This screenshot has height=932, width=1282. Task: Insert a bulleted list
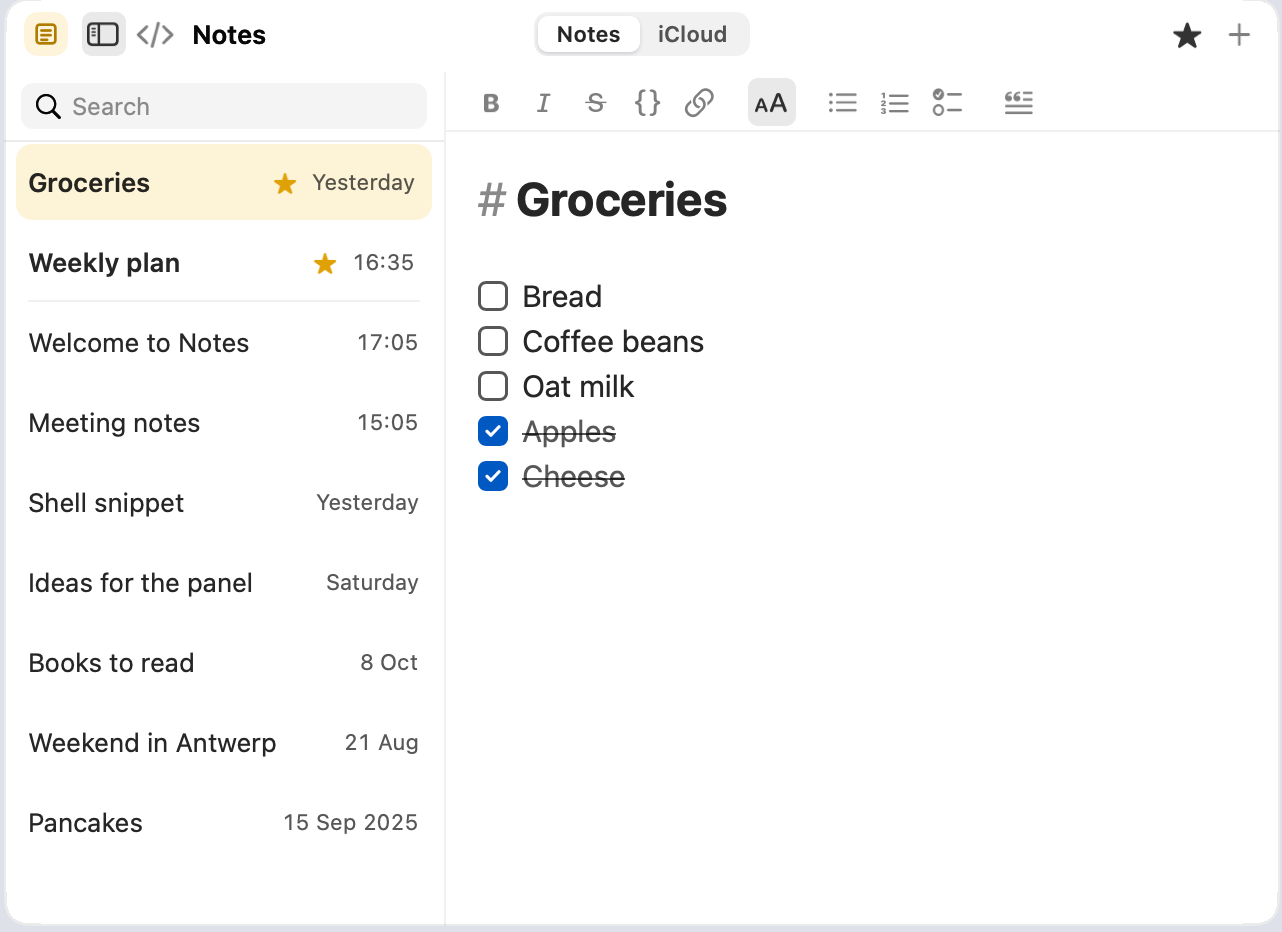pyautogui.click(x=843, y=102)
